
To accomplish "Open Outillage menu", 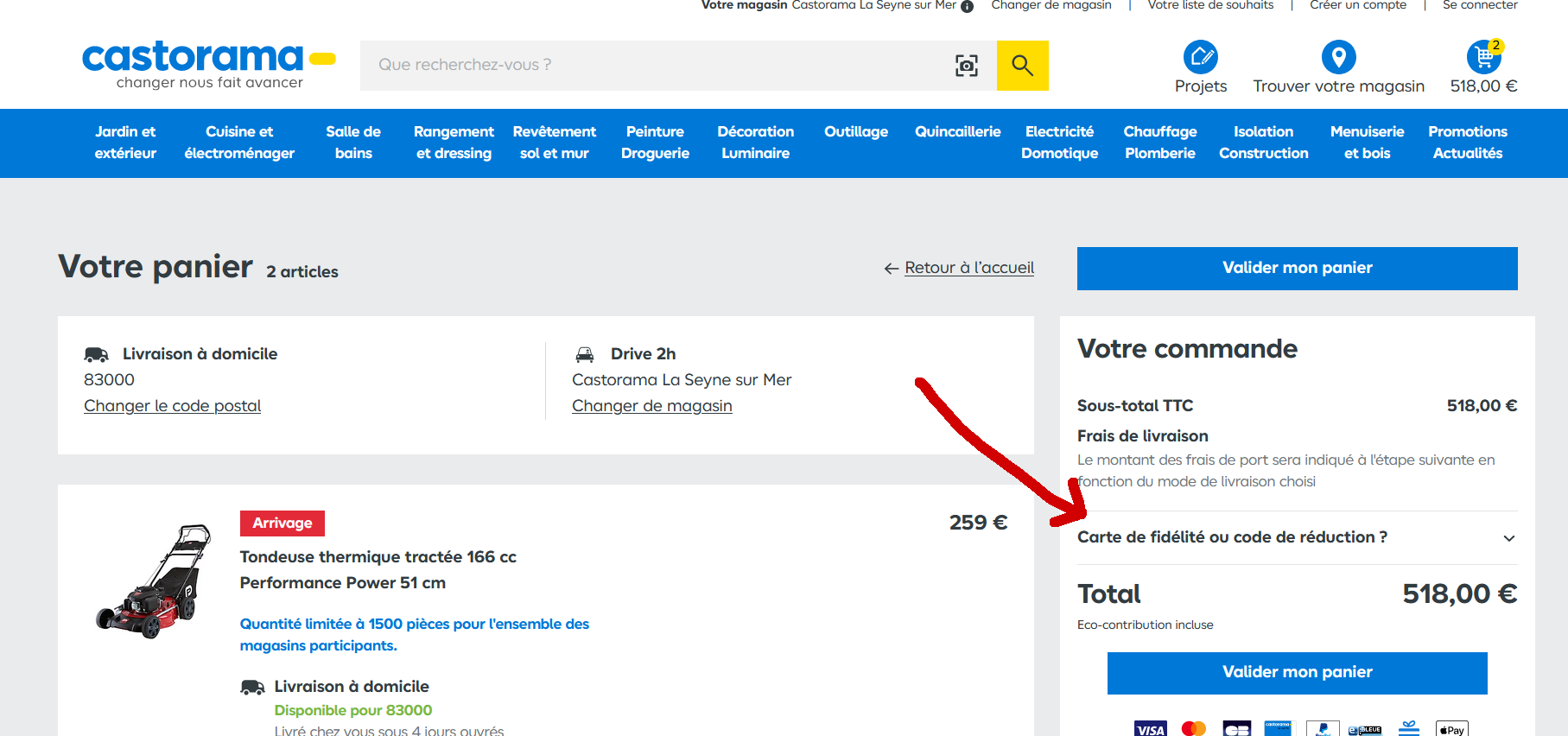I will pyautogui.click(x=856, y=132).
